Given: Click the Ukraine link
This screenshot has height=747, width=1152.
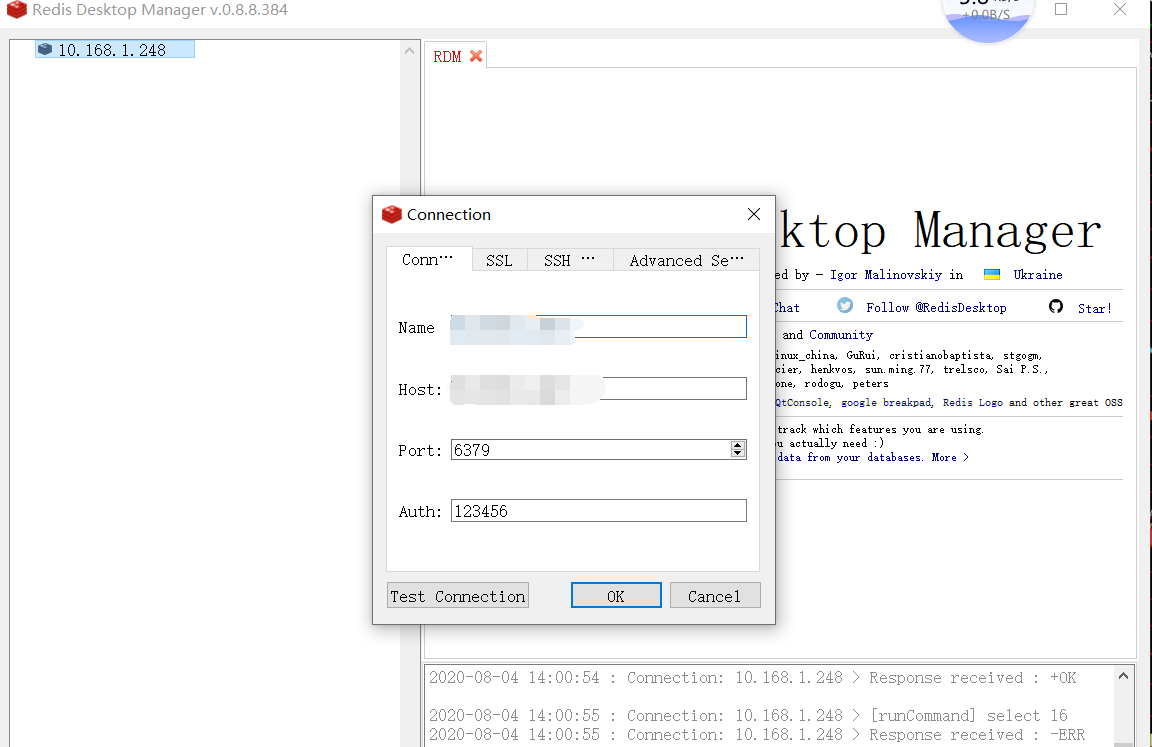Looking at the screenshot, I should [x=1037, y=275].
